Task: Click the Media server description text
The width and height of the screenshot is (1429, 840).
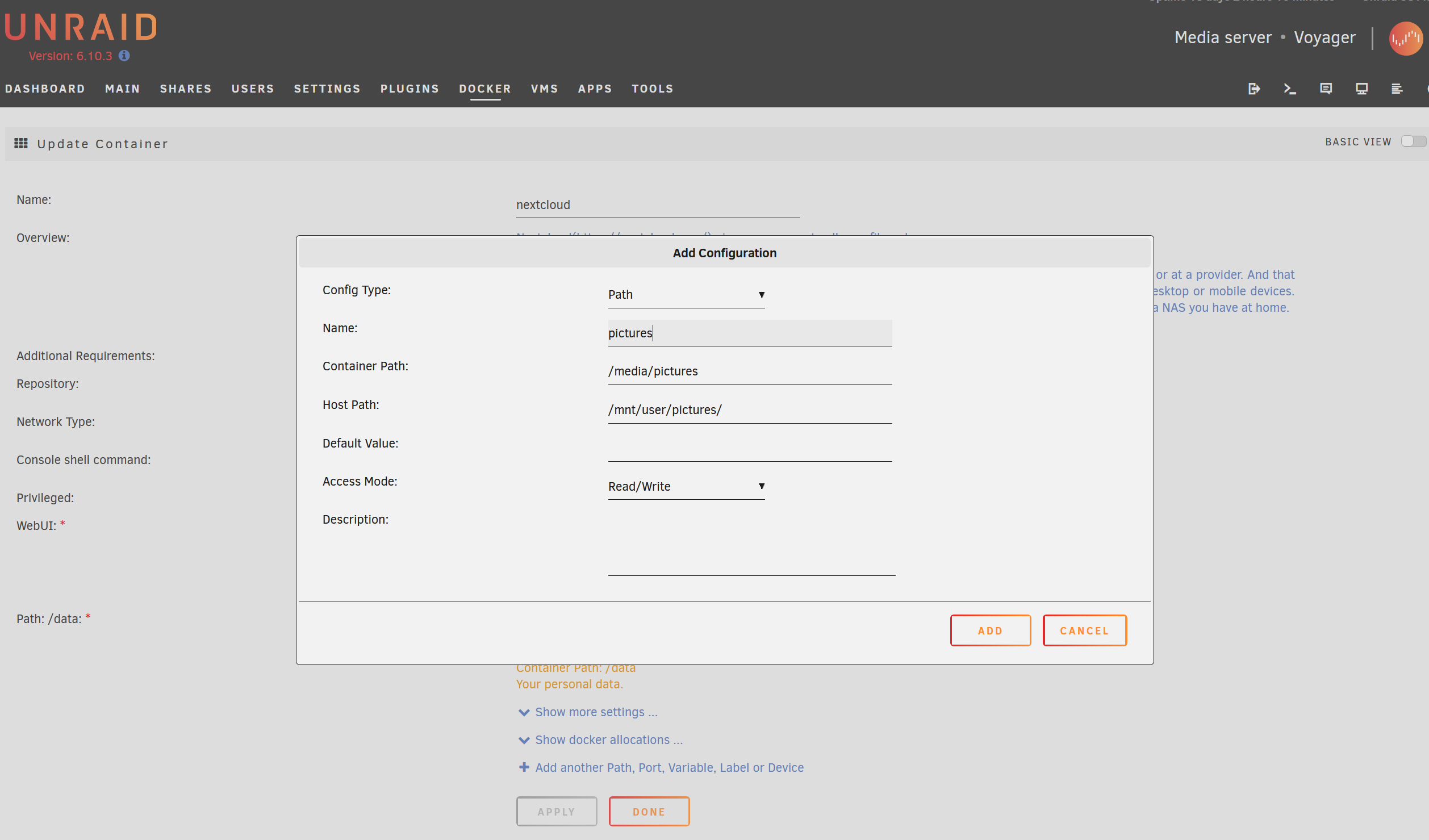Action: [1223, 37]
